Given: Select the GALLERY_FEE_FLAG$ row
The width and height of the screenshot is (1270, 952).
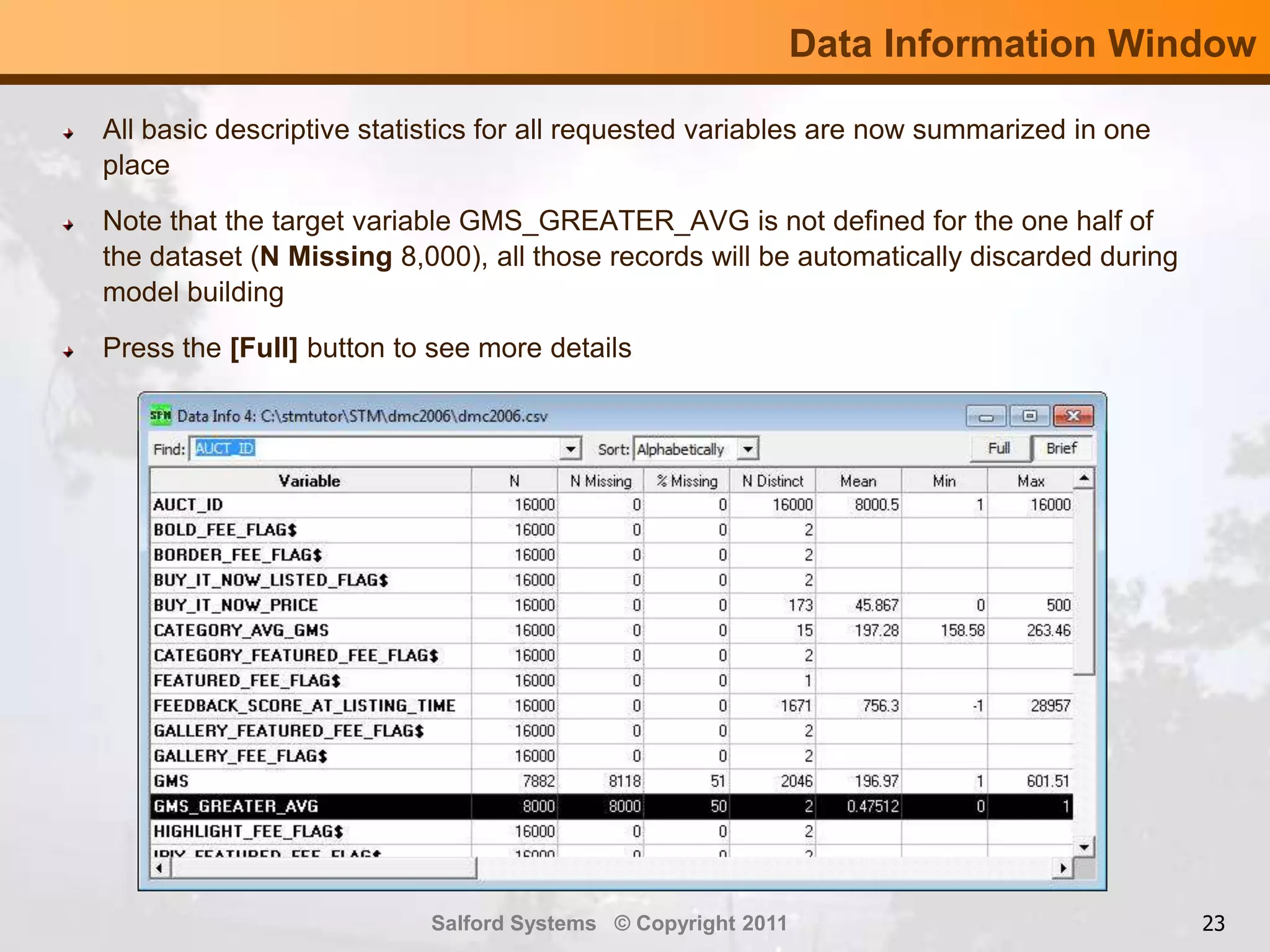Looking at the screenshot, I should [x=611, y=756].
